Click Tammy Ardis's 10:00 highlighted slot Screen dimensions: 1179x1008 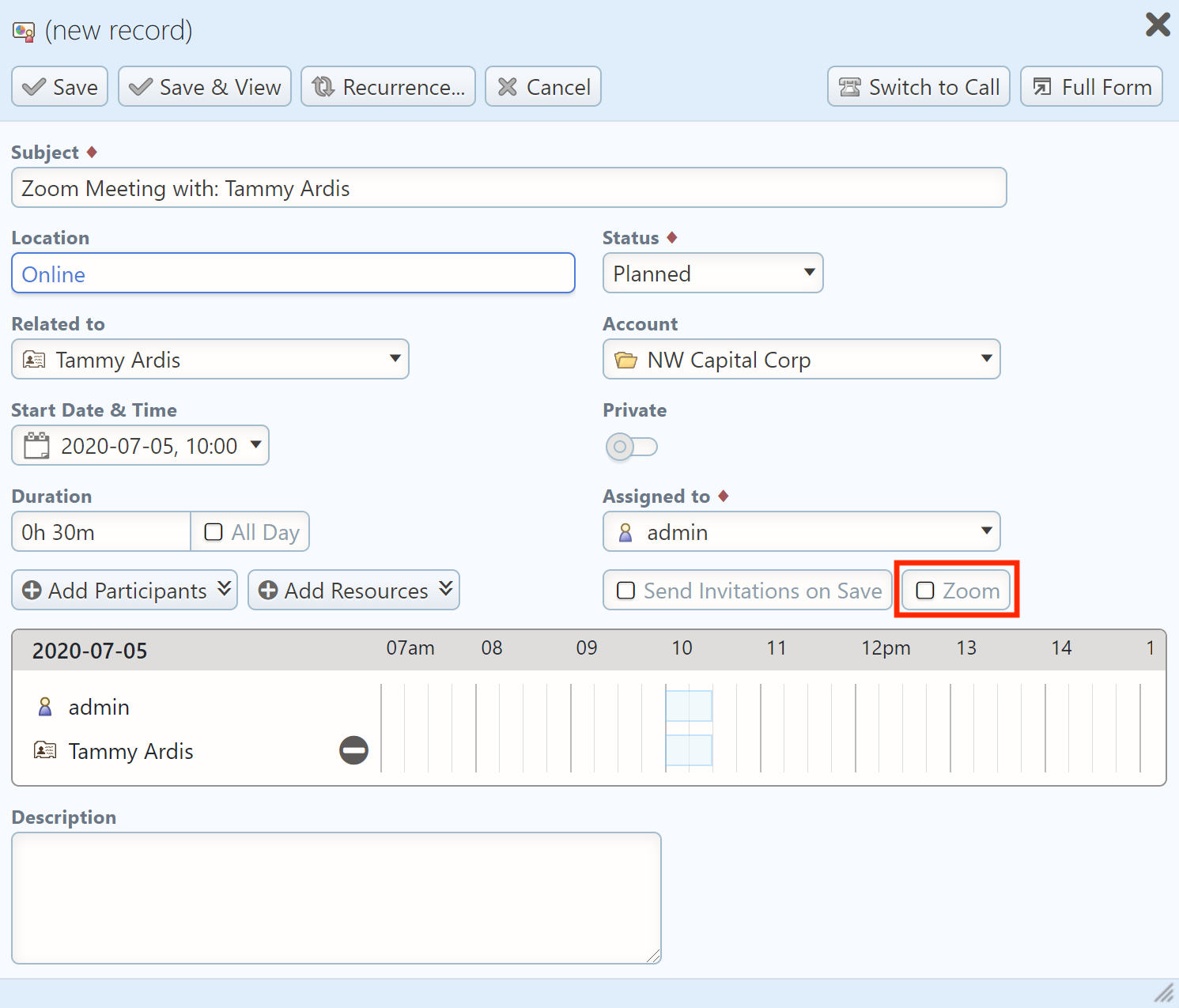point(689,750)
